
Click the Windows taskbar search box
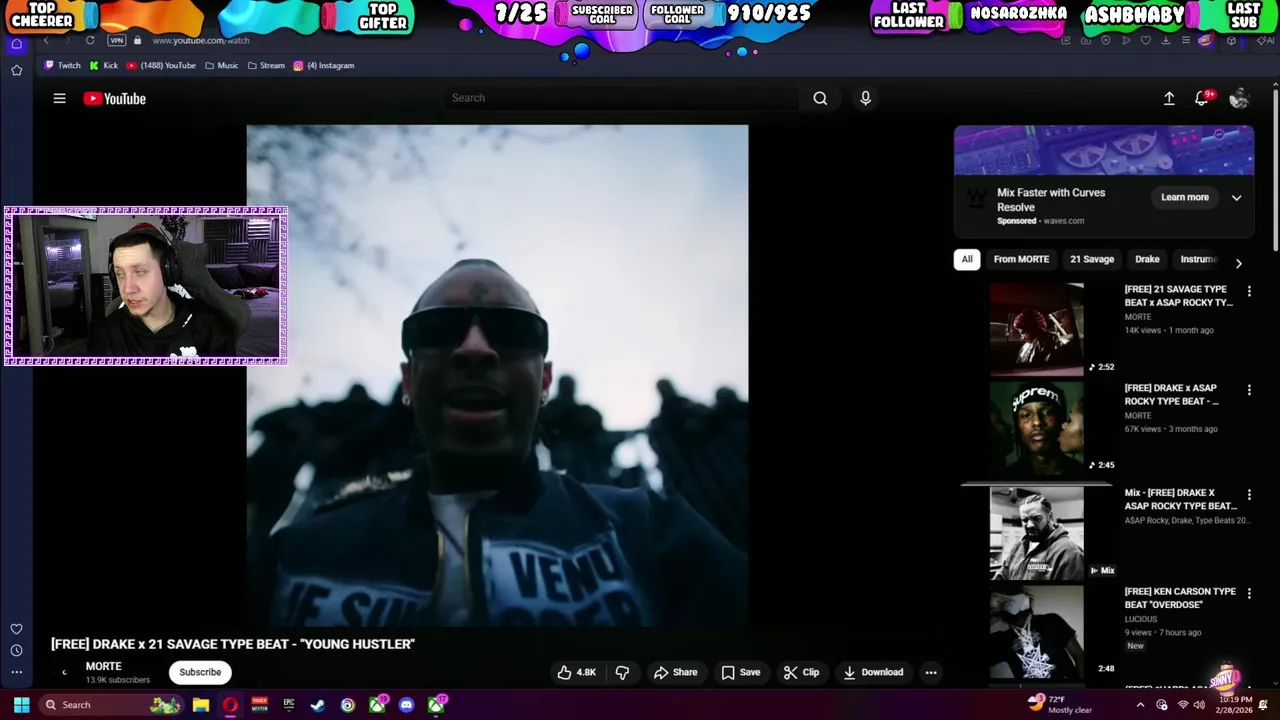point(112,705)
